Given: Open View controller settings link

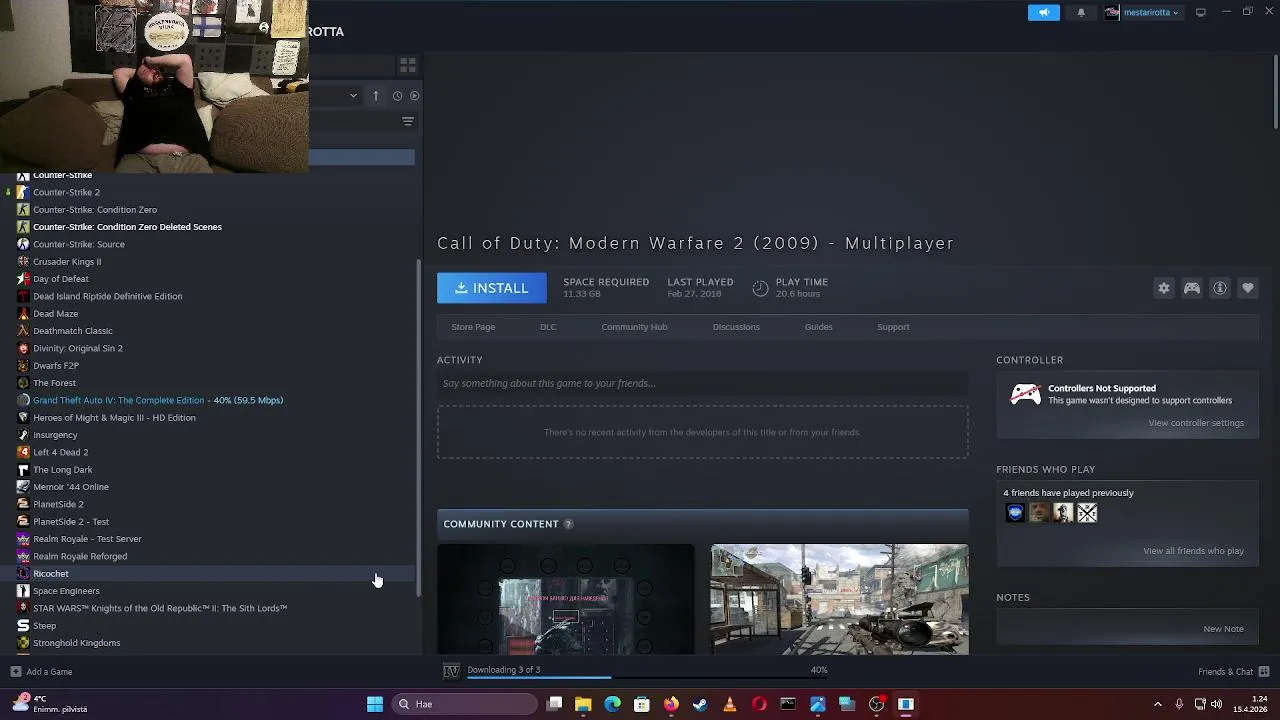Looking at the screenshot, I should pyautogui.click(x=1196, y=423).
